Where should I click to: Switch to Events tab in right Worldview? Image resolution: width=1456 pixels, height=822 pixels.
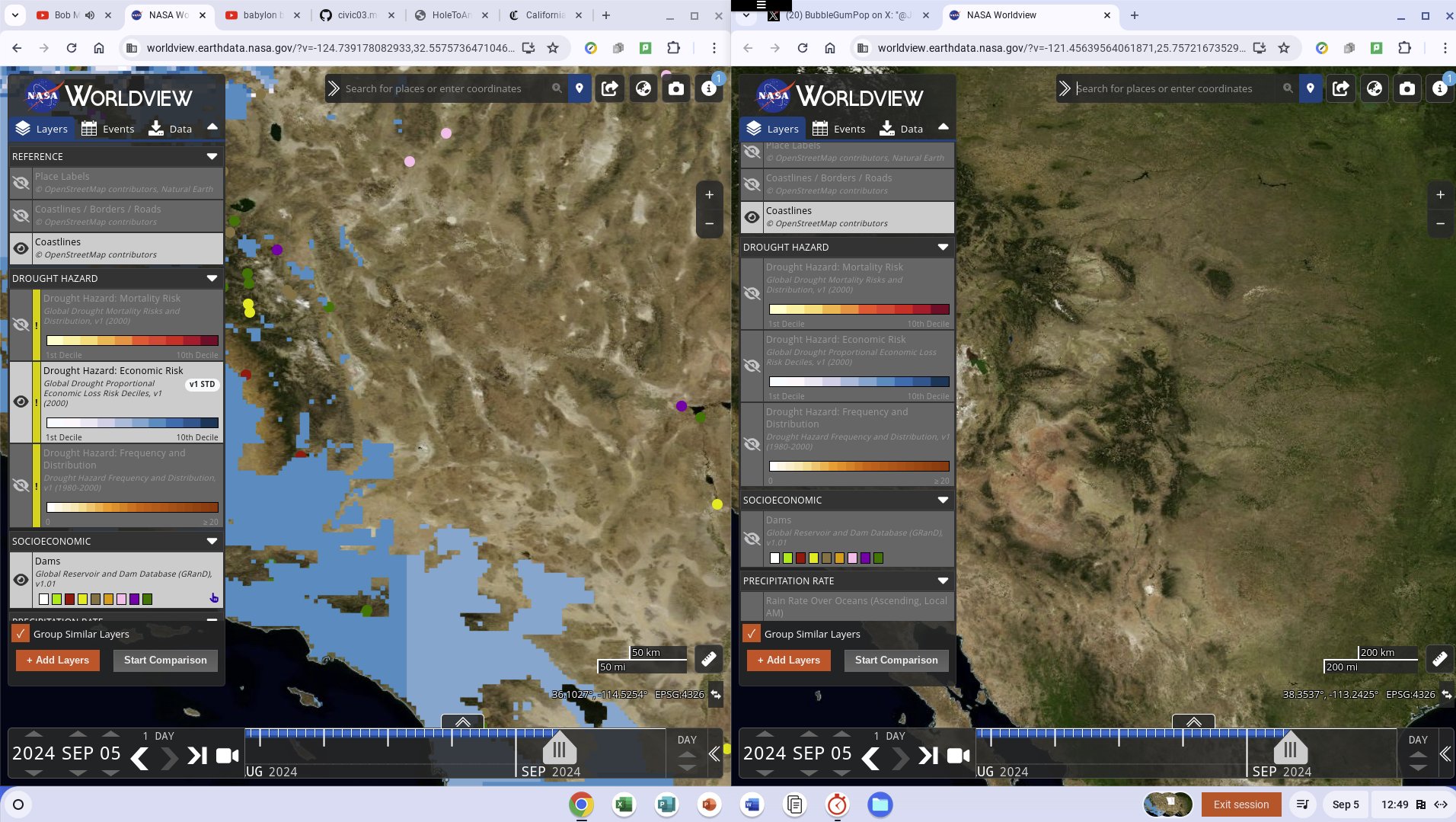[x=838, y=129]
